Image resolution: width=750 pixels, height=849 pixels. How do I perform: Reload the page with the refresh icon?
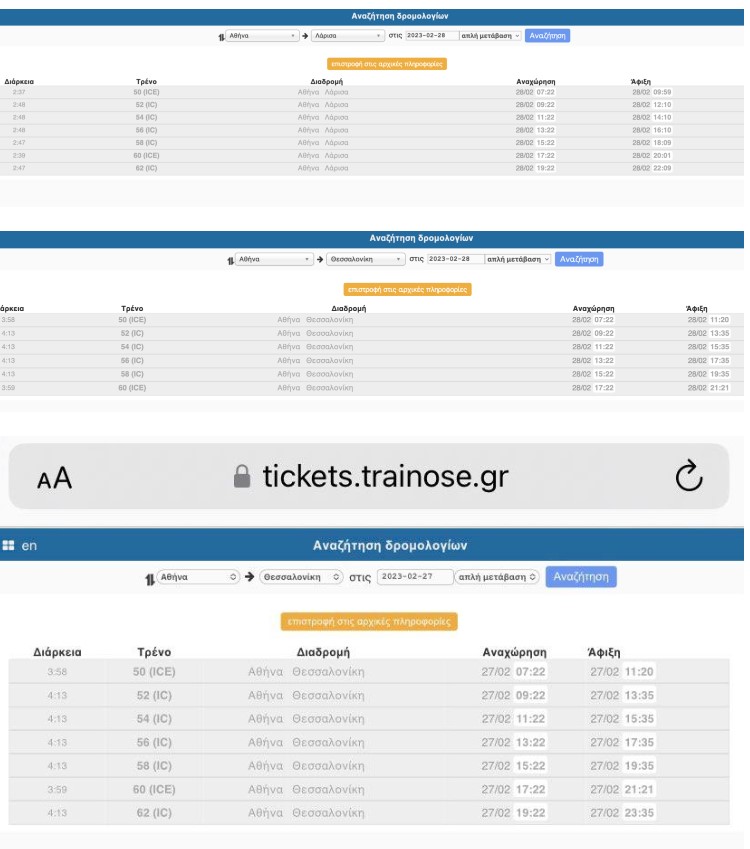click(x=689, y=478)
